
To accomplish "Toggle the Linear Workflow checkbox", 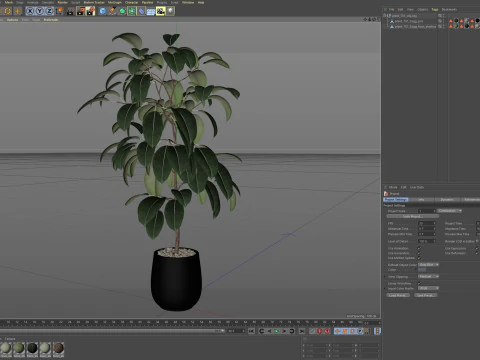I will coord(419,283).
